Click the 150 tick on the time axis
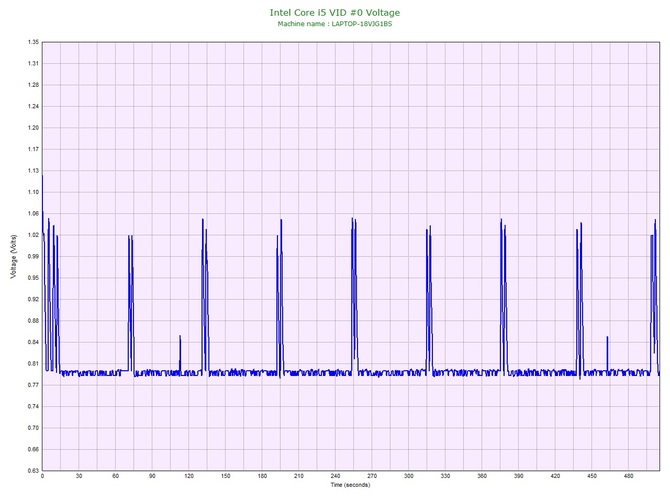 [225, 476]
